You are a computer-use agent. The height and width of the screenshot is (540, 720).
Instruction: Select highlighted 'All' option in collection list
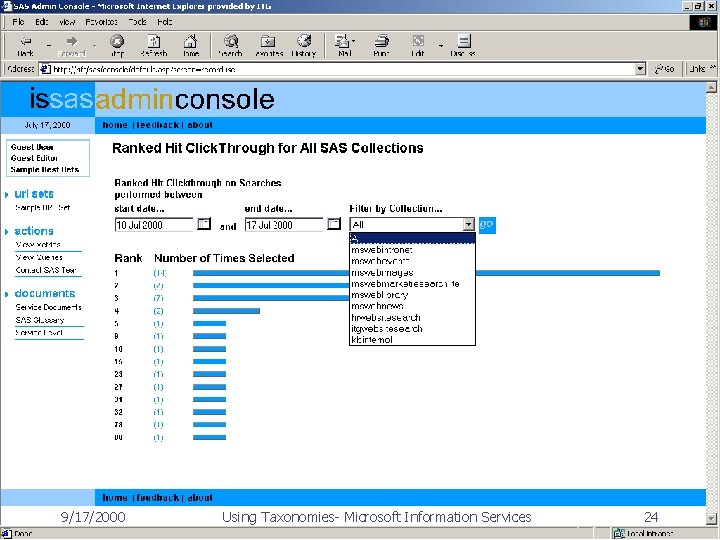[x=412, y=238]
